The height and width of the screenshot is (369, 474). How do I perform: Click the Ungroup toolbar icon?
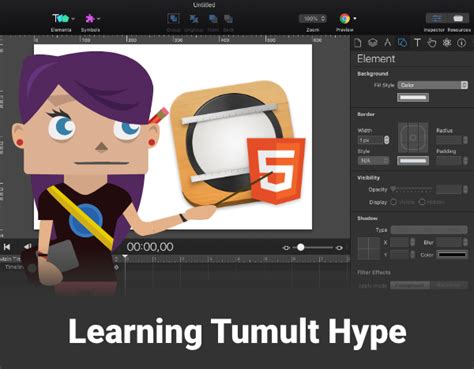(194, 19)
